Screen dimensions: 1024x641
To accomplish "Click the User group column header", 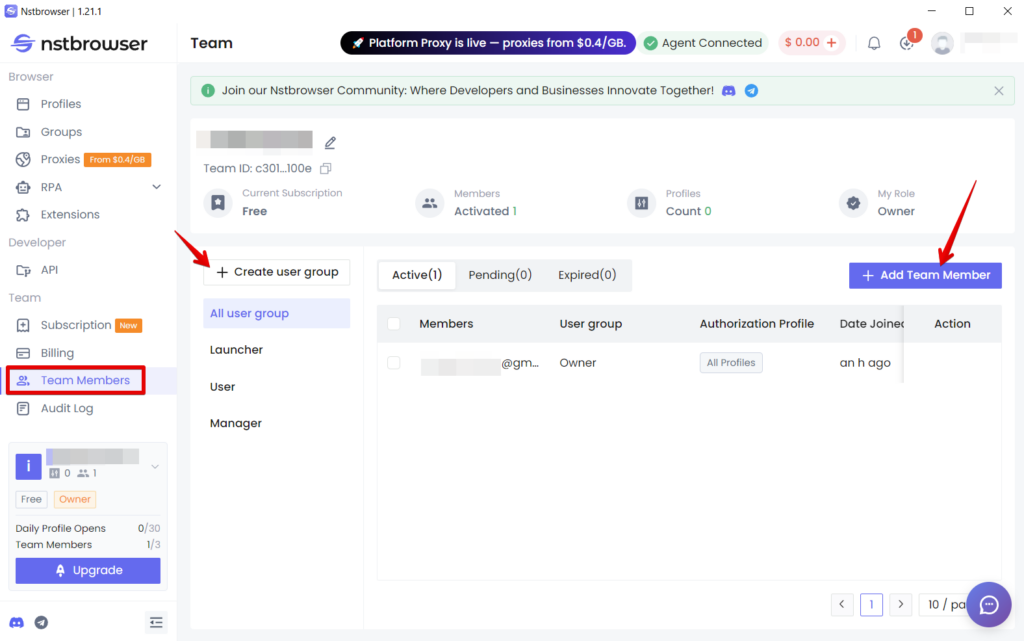I will [590, 324].
